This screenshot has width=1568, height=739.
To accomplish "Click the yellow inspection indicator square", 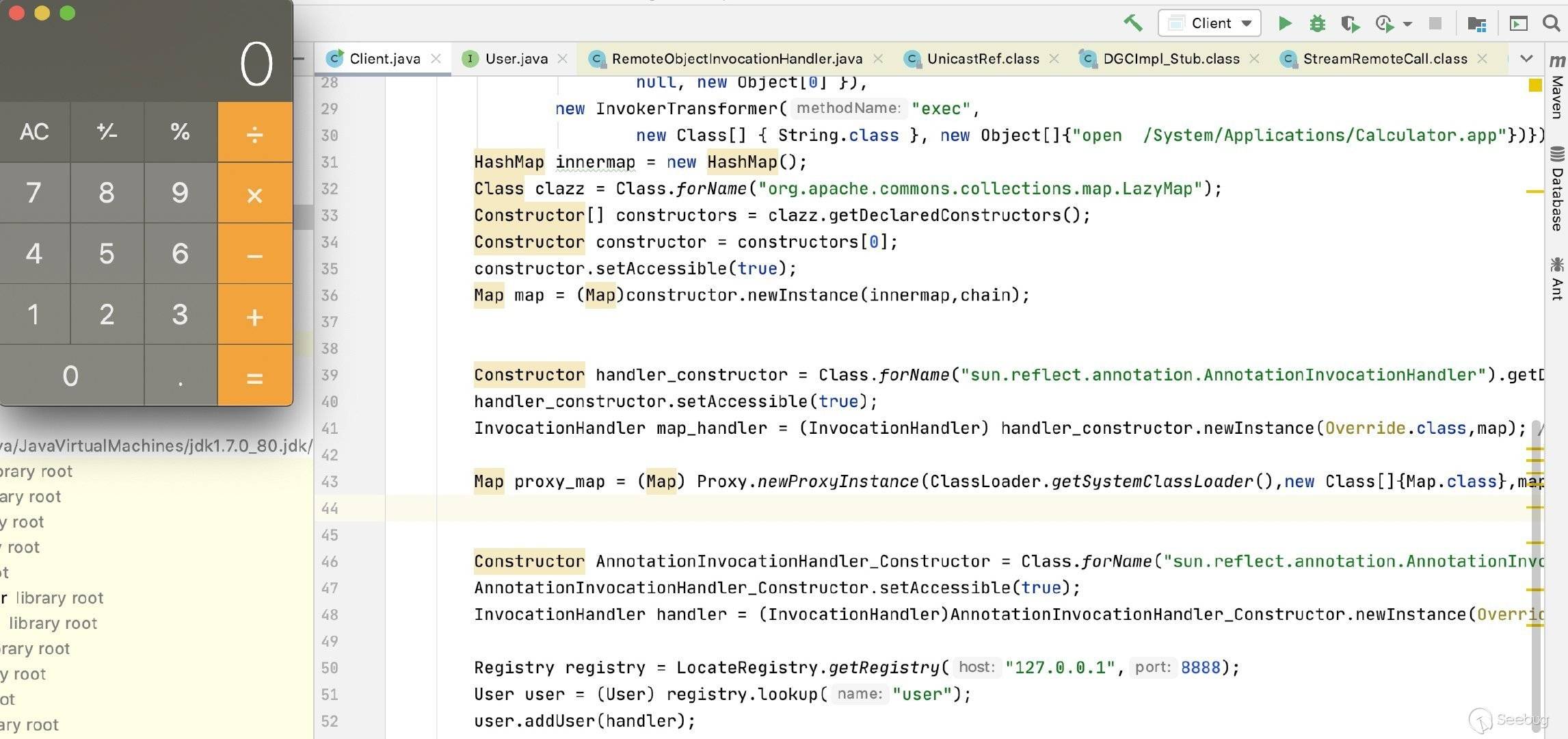I will click(1535, 86).
